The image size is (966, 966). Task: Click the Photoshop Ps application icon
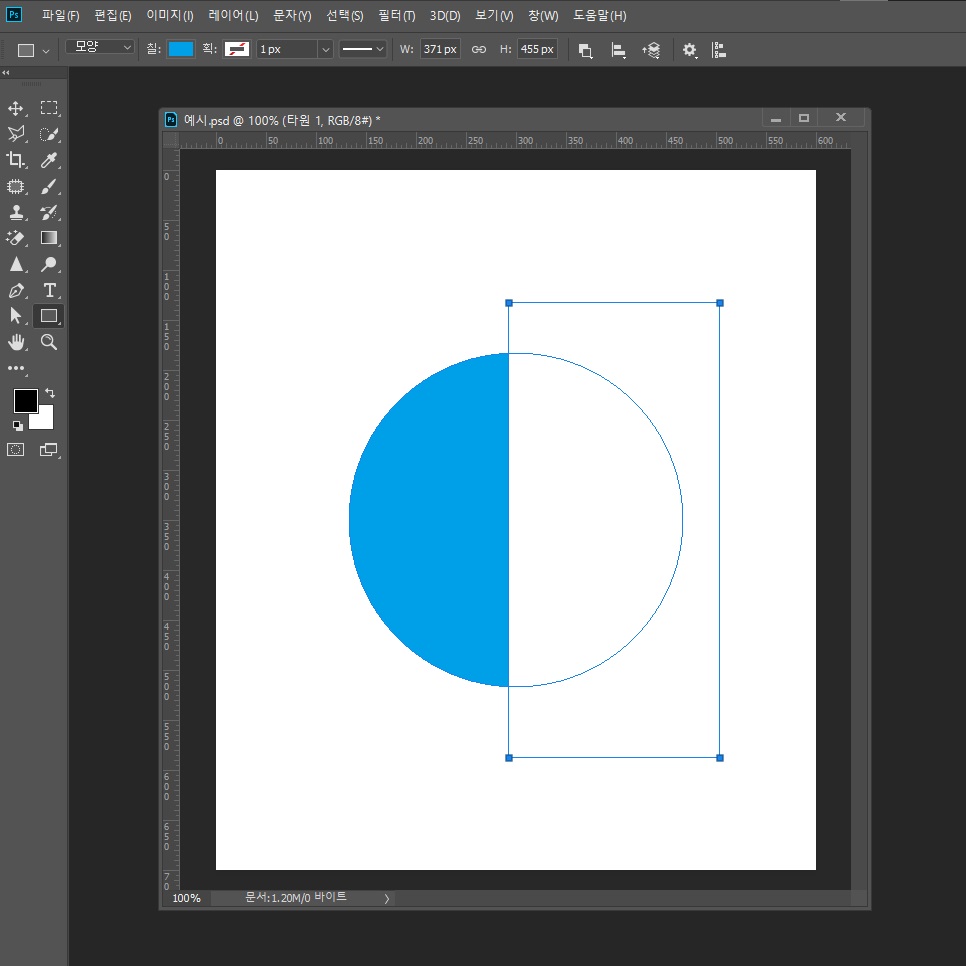click(14, 14)
